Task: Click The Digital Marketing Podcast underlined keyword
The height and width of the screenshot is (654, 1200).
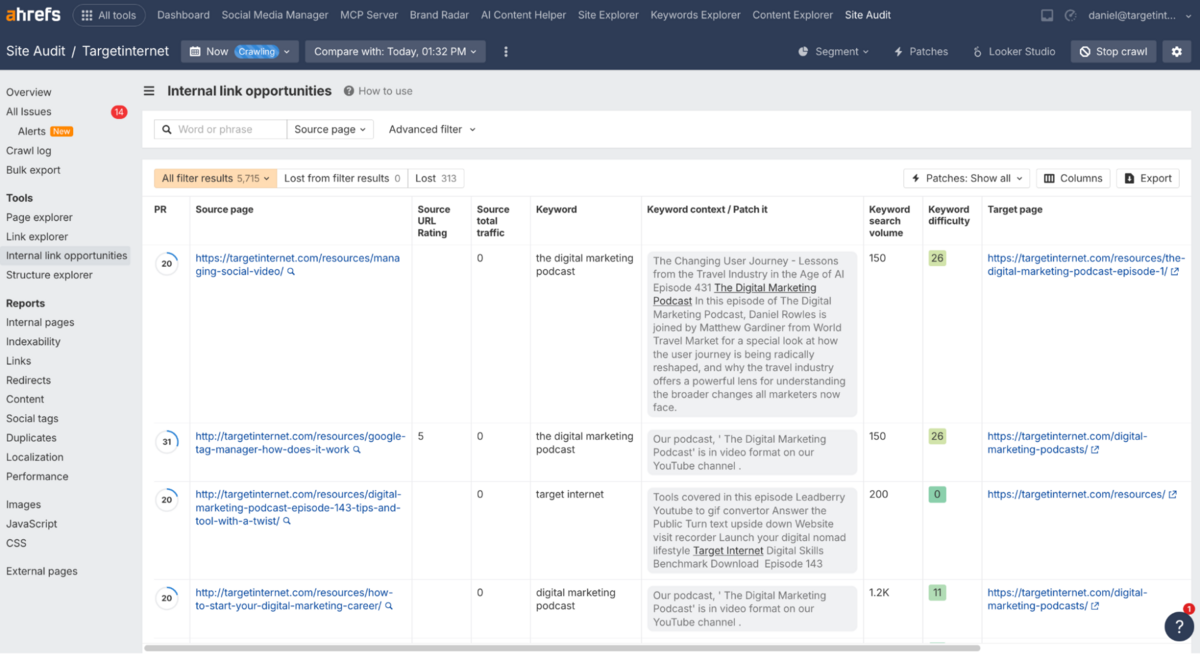Action: 734,295
